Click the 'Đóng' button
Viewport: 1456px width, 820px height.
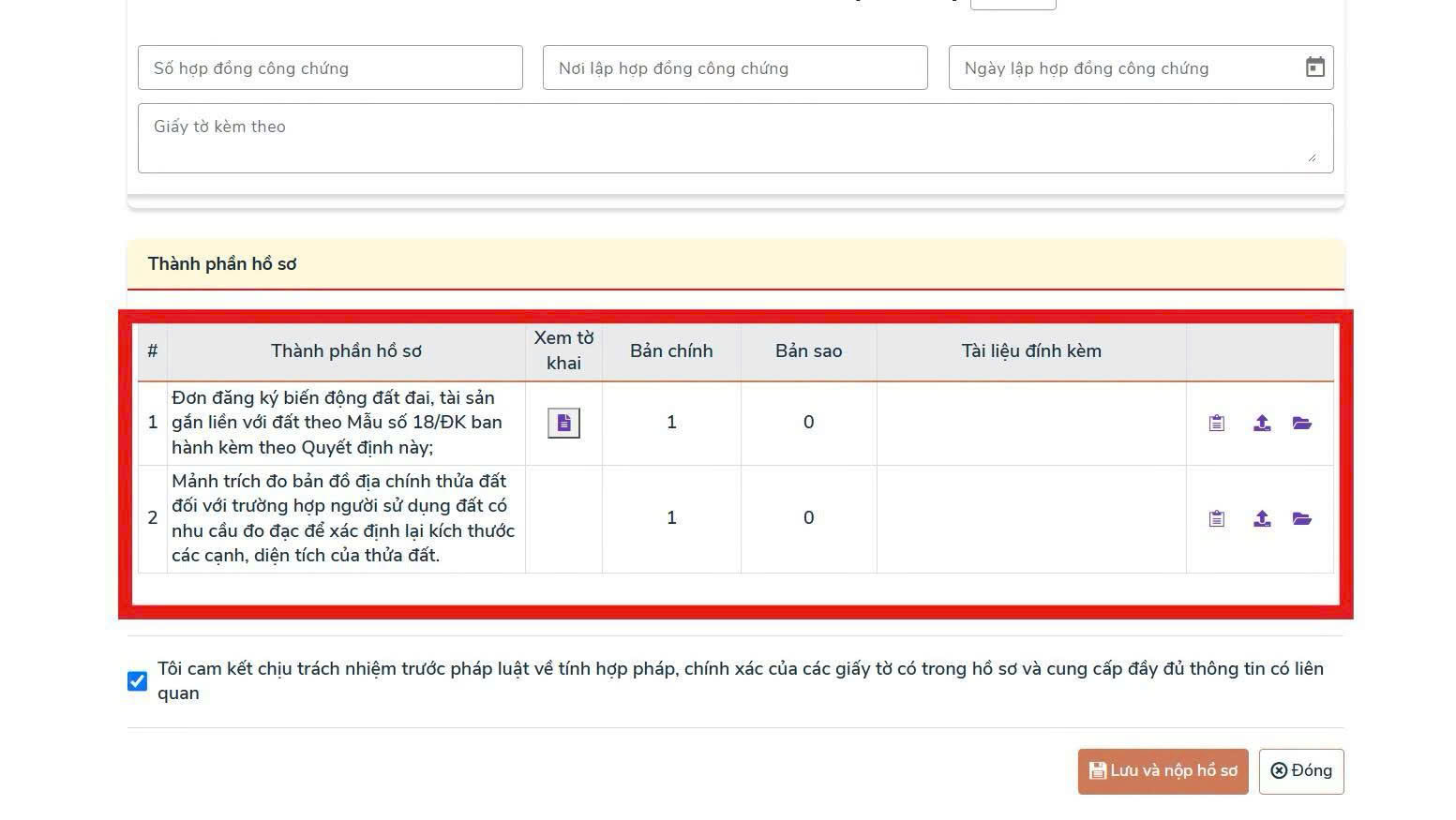1301,771
